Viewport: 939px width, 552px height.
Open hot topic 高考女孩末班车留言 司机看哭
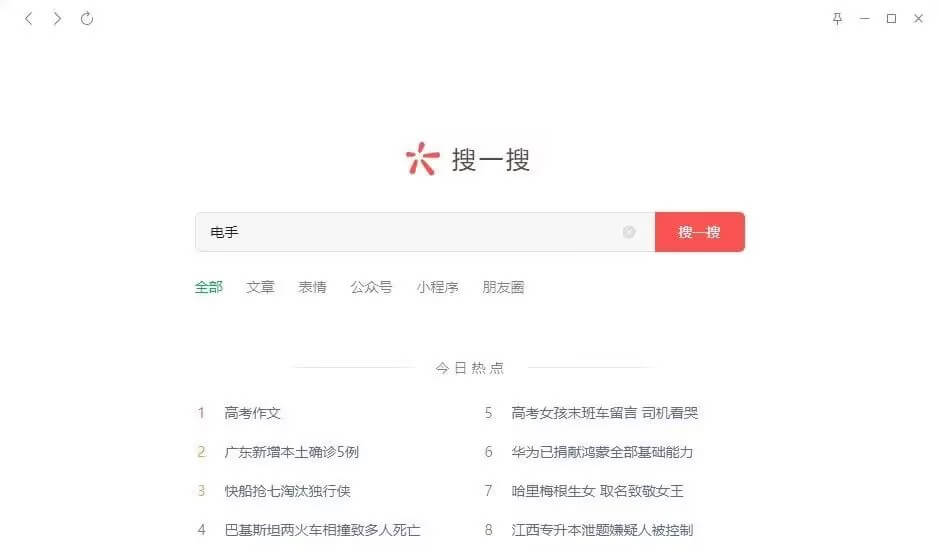tap(604, 413)
